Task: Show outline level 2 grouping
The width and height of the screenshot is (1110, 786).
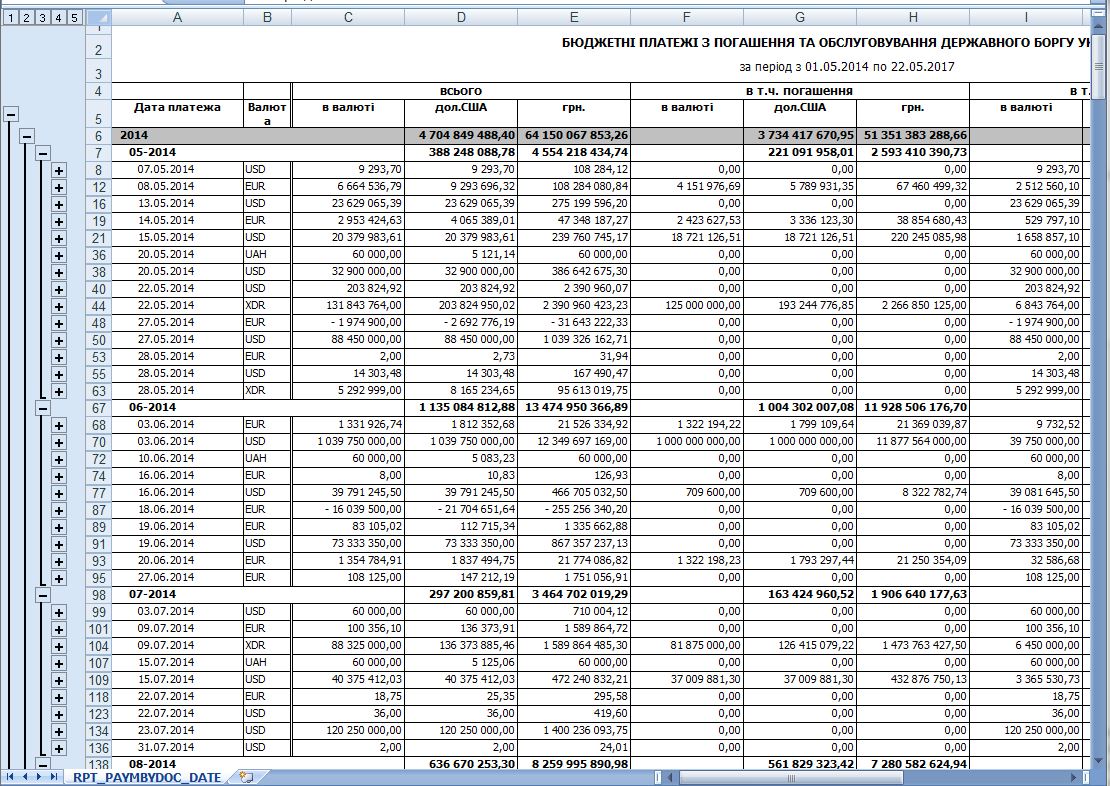Action: (x=26, y=18)
